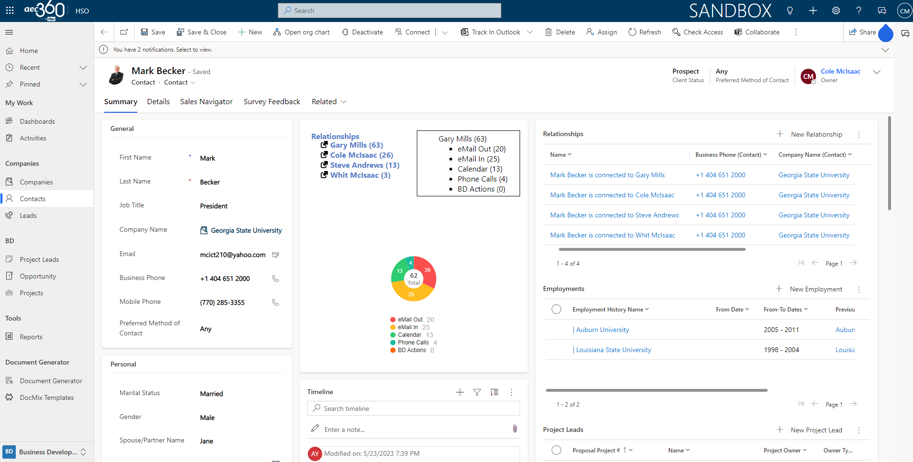Expand the Connect split-button arrow

pos(445,33)
